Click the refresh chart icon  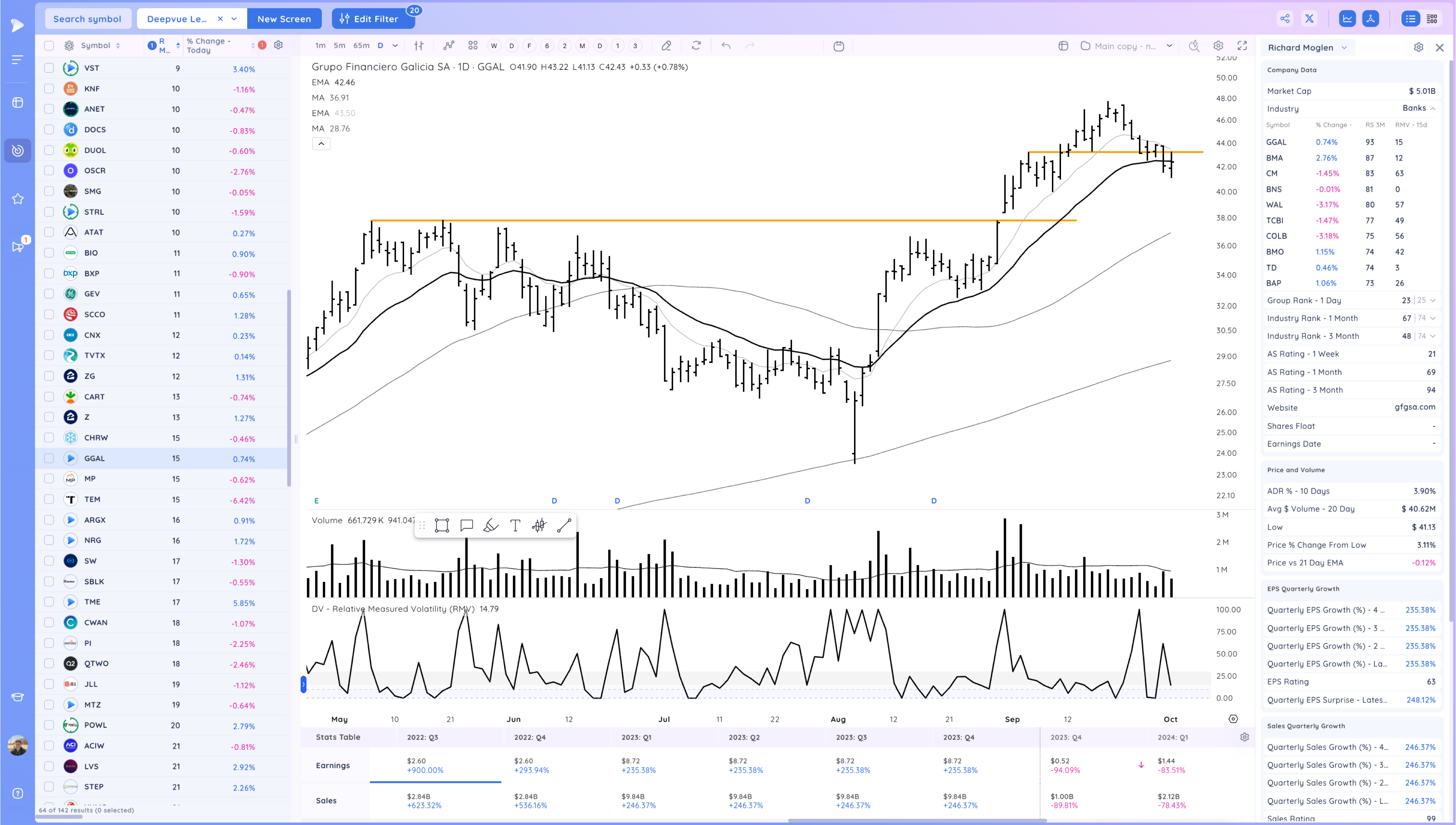[696, 46]
